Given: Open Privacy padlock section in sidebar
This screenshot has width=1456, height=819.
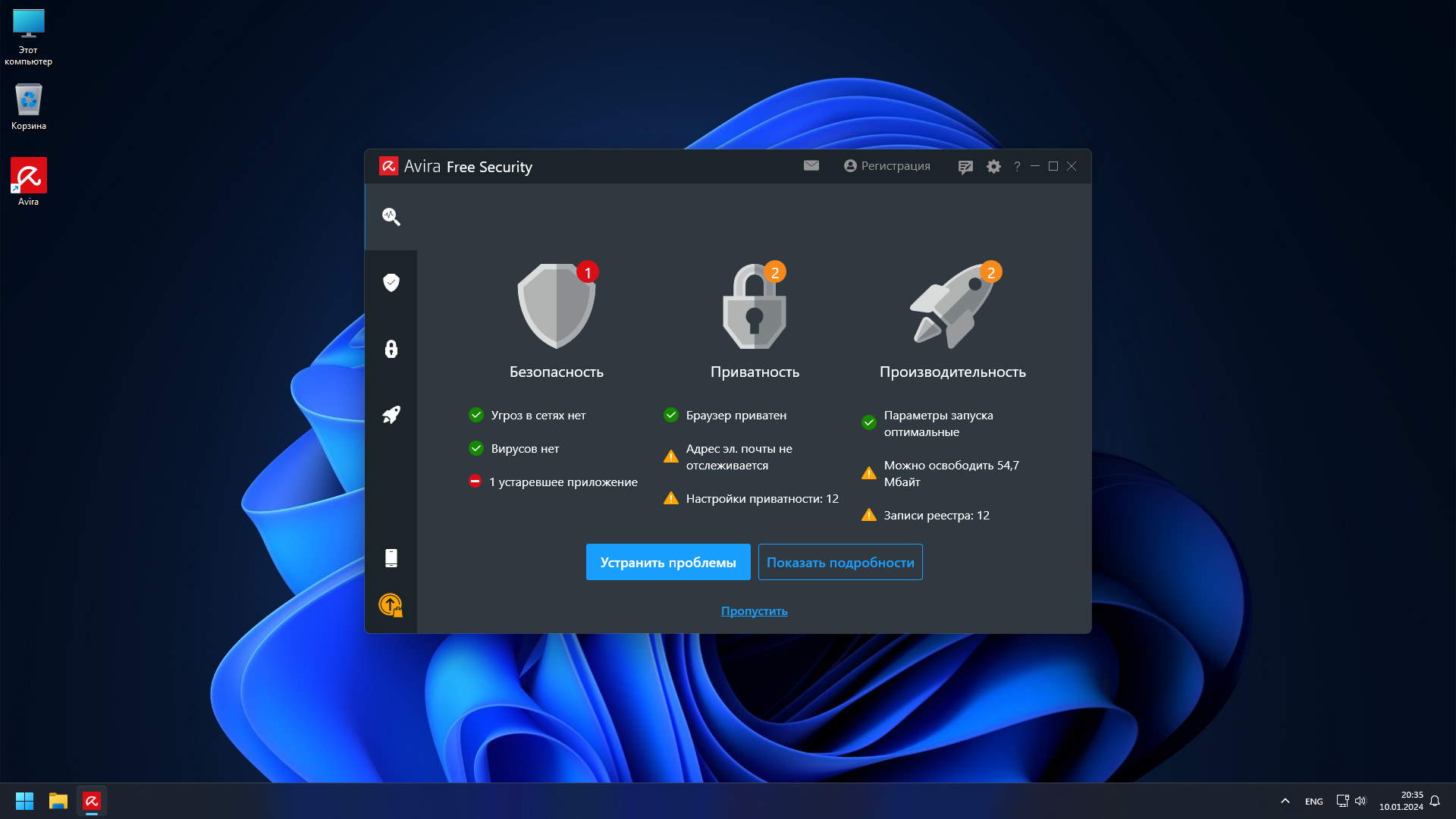Looking at the screenshot, I should point(391,349).
